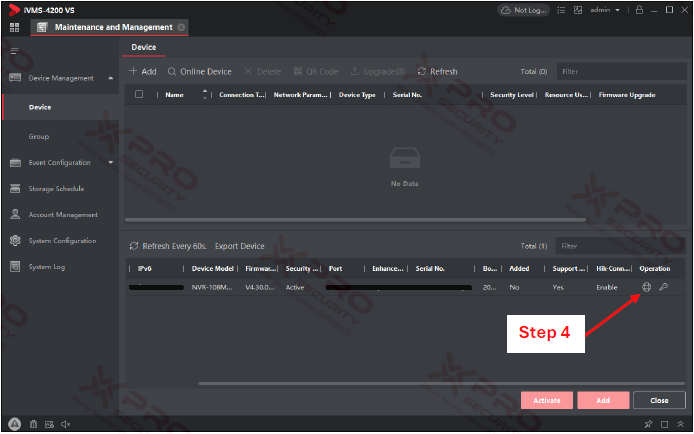The image size is (694, 434).
Task: Close the online device panel
Action: point(659,400)
